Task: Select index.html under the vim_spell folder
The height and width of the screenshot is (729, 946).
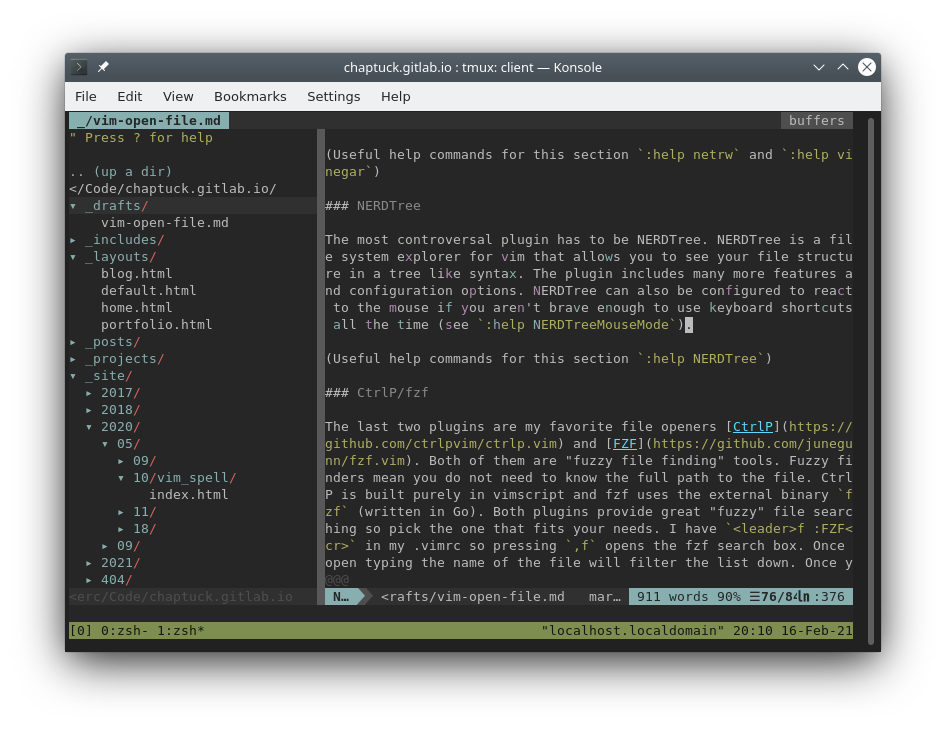Action: [187, 494]
